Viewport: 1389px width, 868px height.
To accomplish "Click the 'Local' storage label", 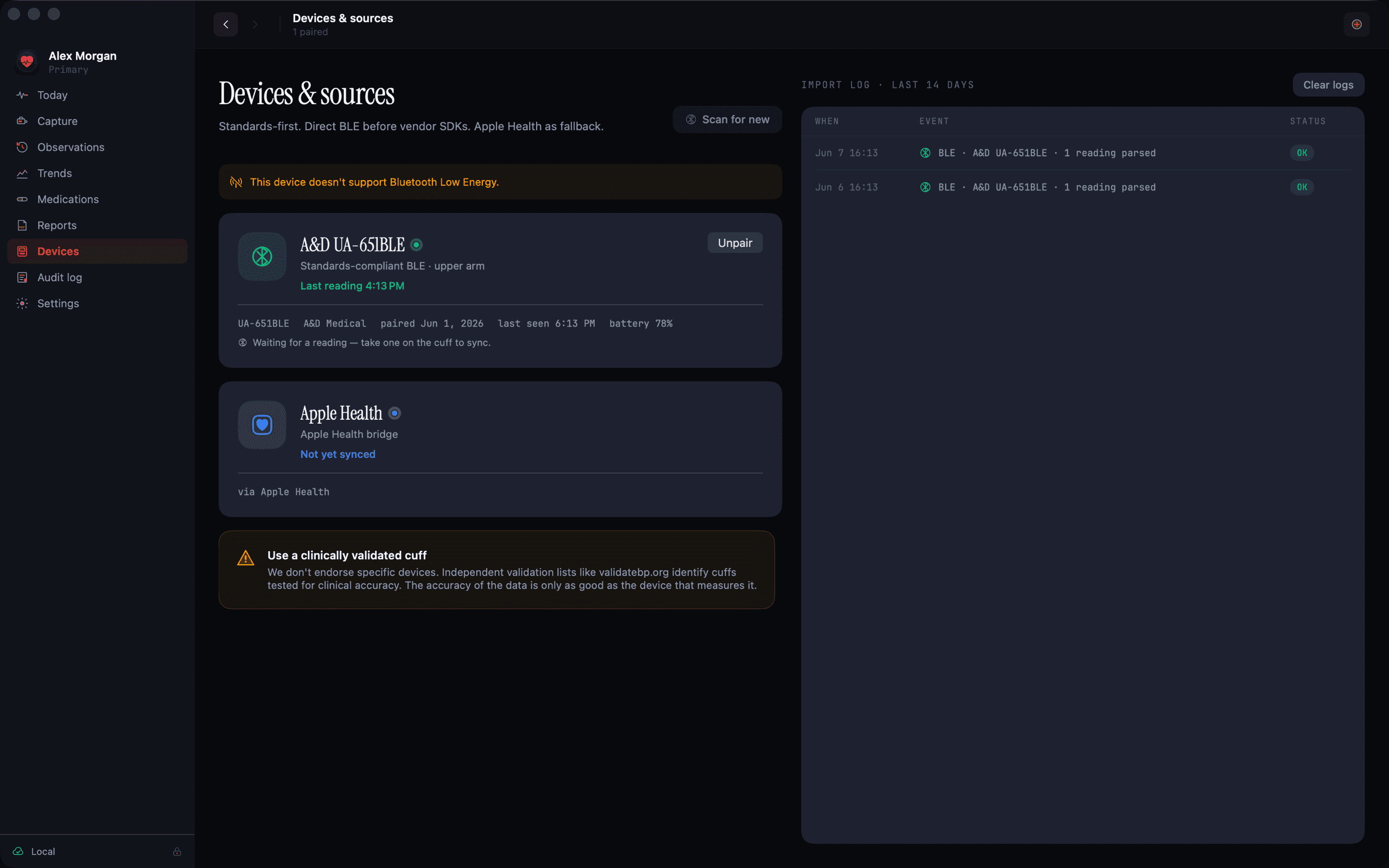I will (43, 851).
